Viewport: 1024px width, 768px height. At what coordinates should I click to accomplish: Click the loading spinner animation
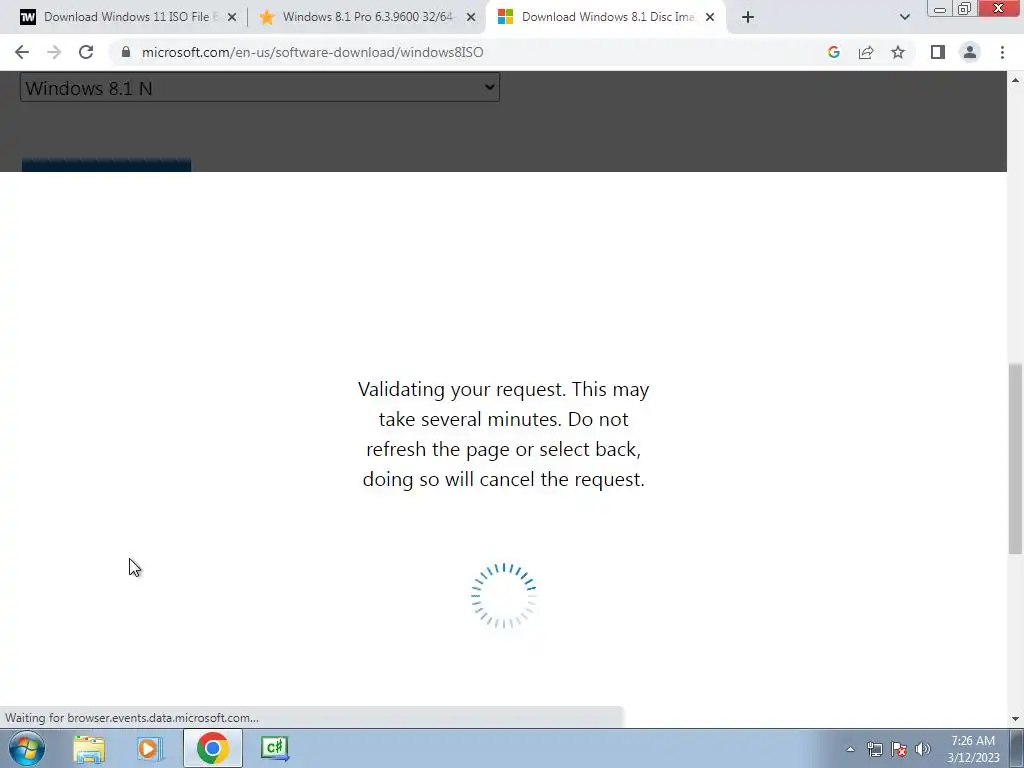504,596
